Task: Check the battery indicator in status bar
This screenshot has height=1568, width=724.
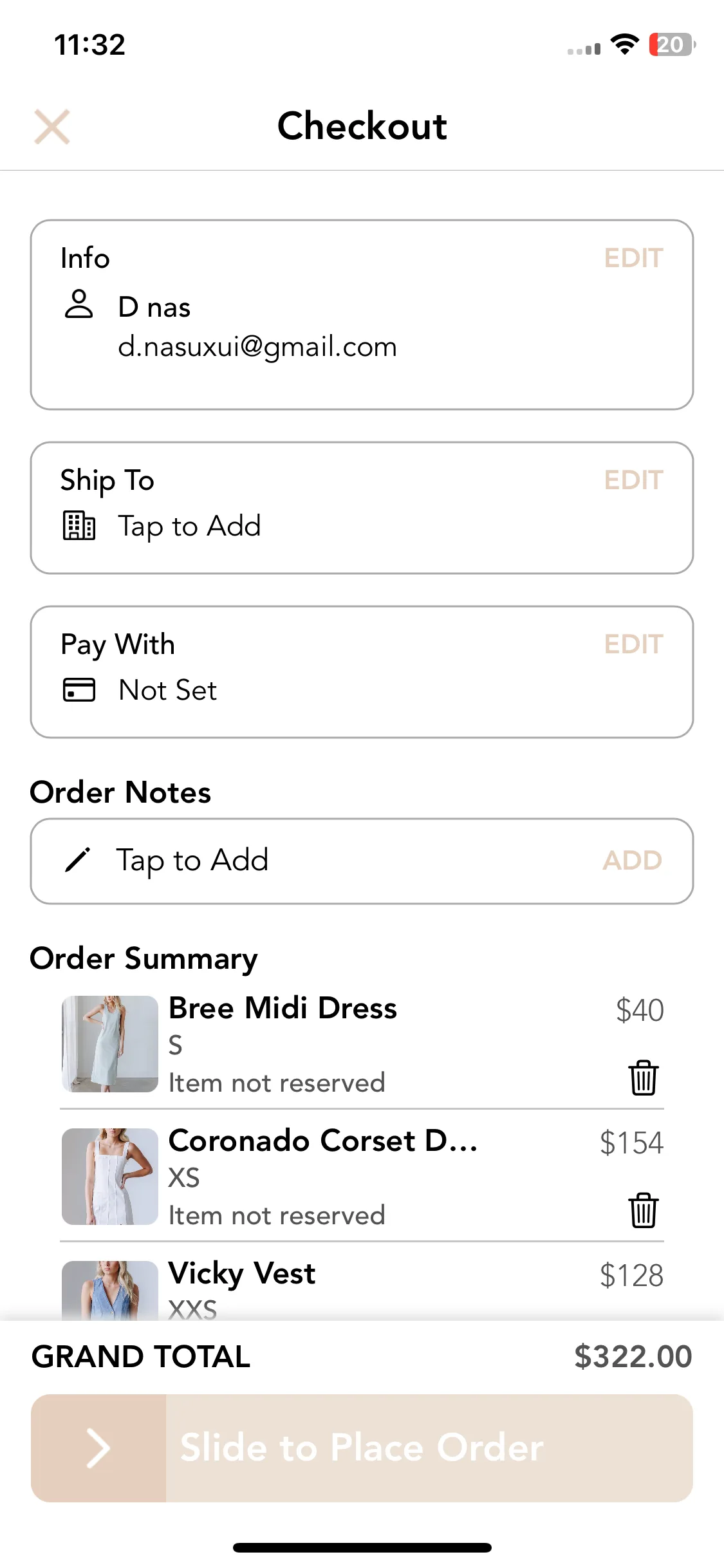Action: click(672, 44)
